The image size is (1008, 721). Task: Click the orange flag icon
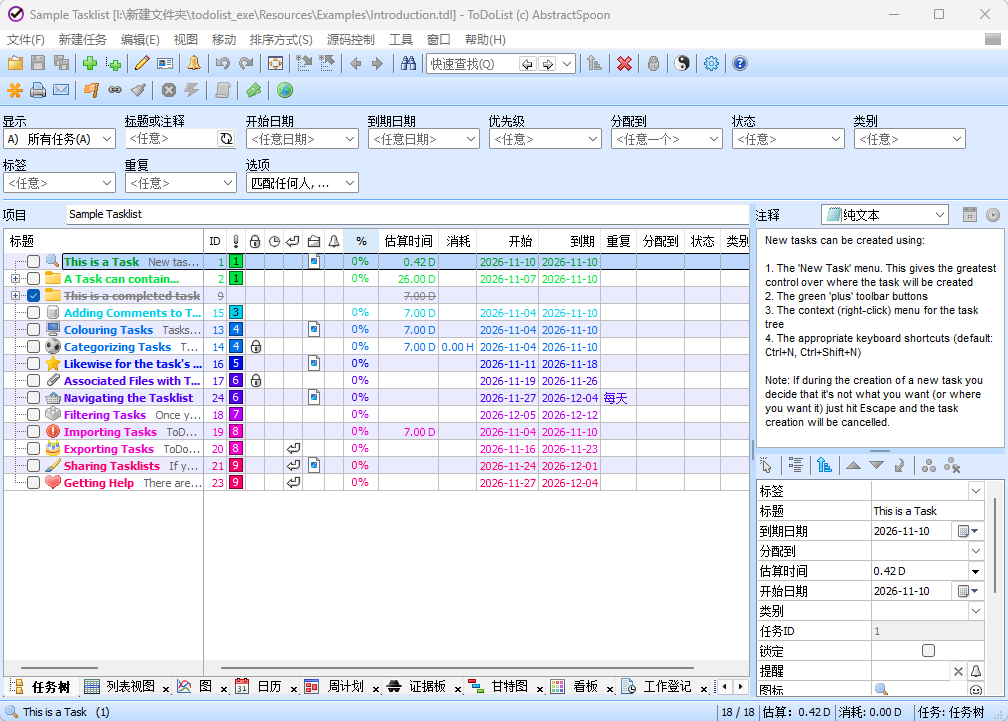tap(91, 91)
